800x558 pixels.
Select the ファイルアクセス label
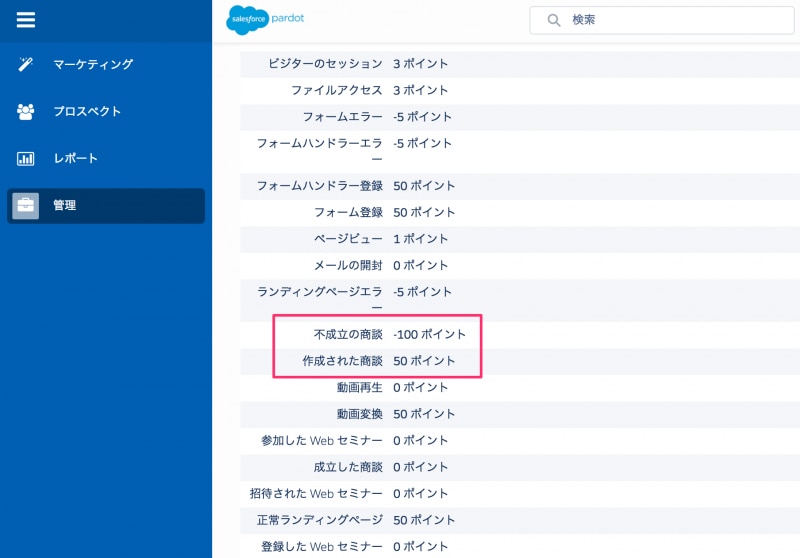[337, 90]
